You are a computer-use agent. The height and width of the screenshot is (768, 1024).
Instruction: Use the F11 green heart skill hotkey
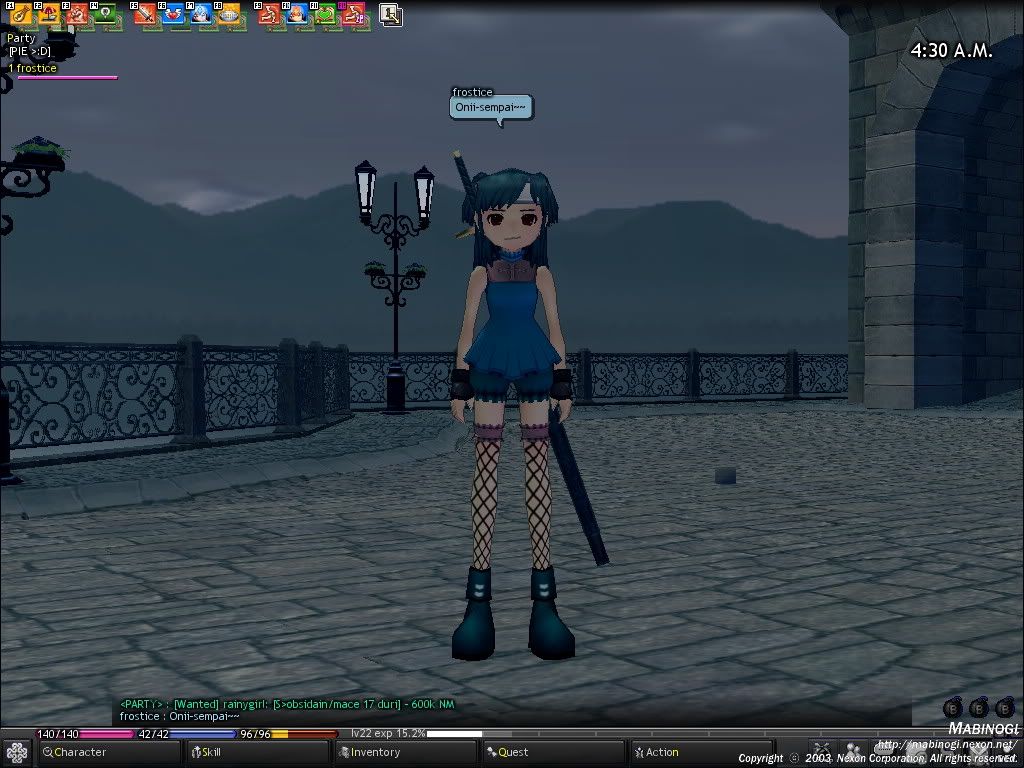click(325, 14)
